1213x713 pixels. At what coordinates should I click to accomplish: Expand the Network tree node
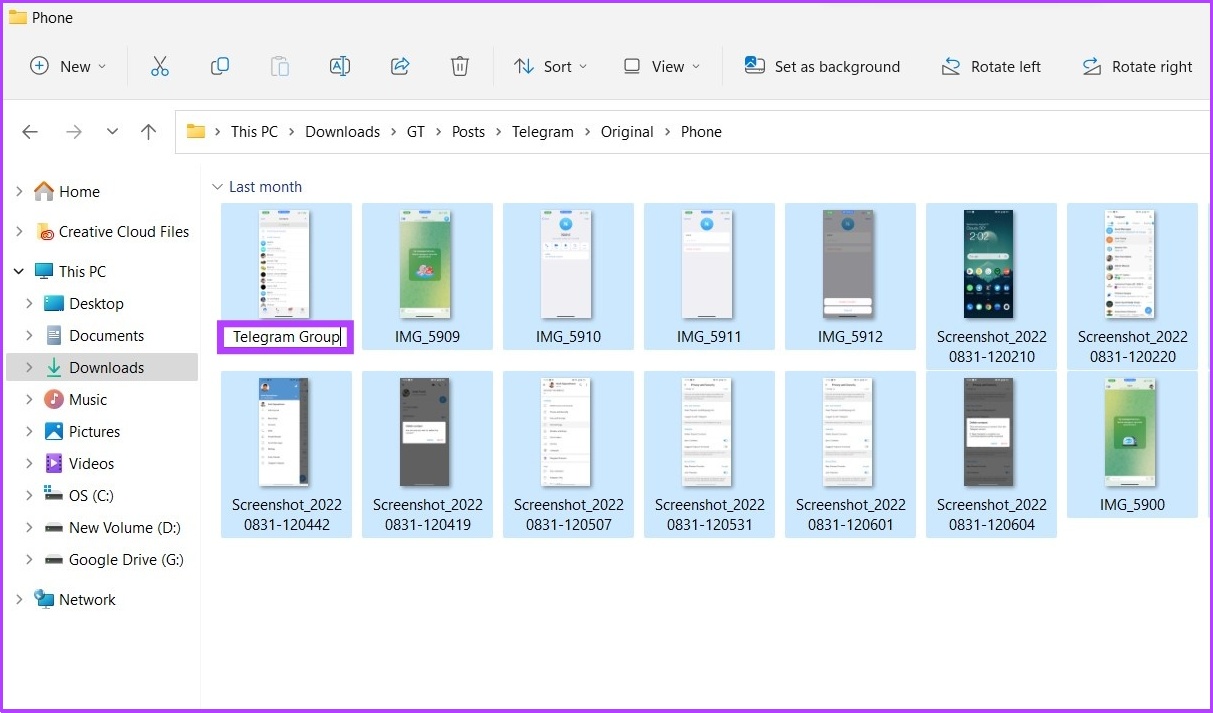point(19,599)
